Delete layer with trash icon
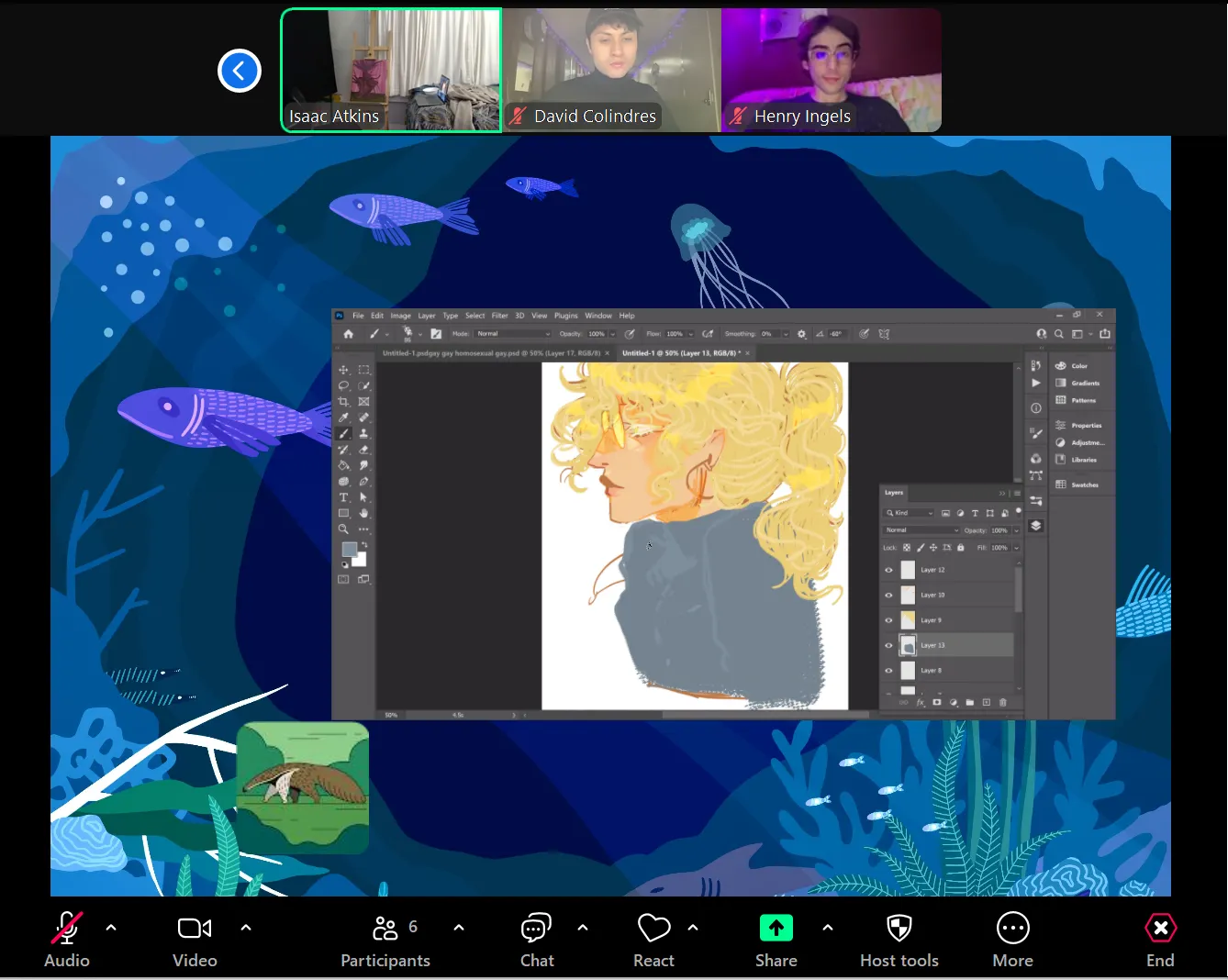The width and height of the screenshot is (1228, 980). pos(1003,703)
